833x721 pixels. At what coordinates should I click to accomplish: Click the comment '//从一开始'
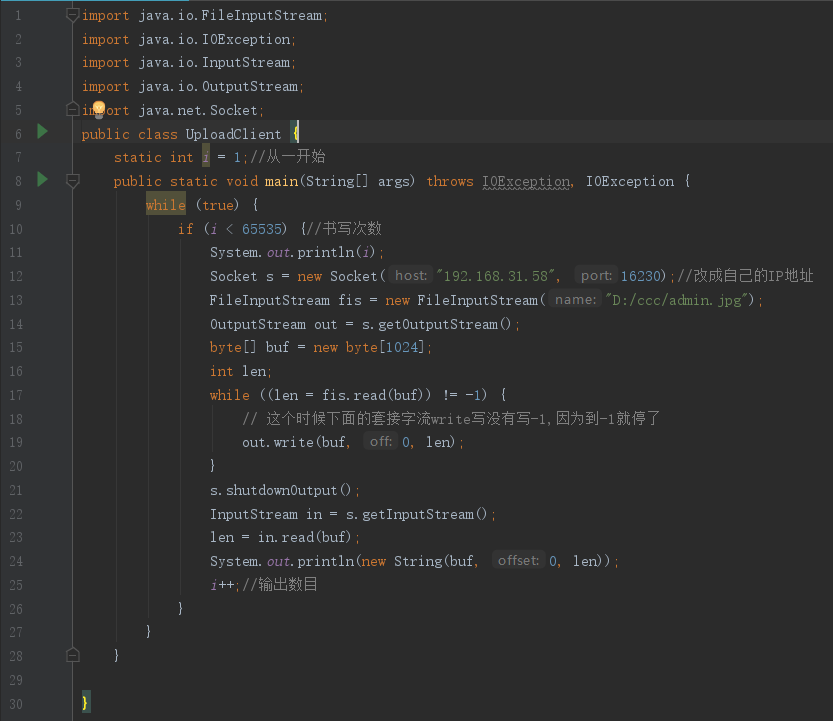coord(287,157)
